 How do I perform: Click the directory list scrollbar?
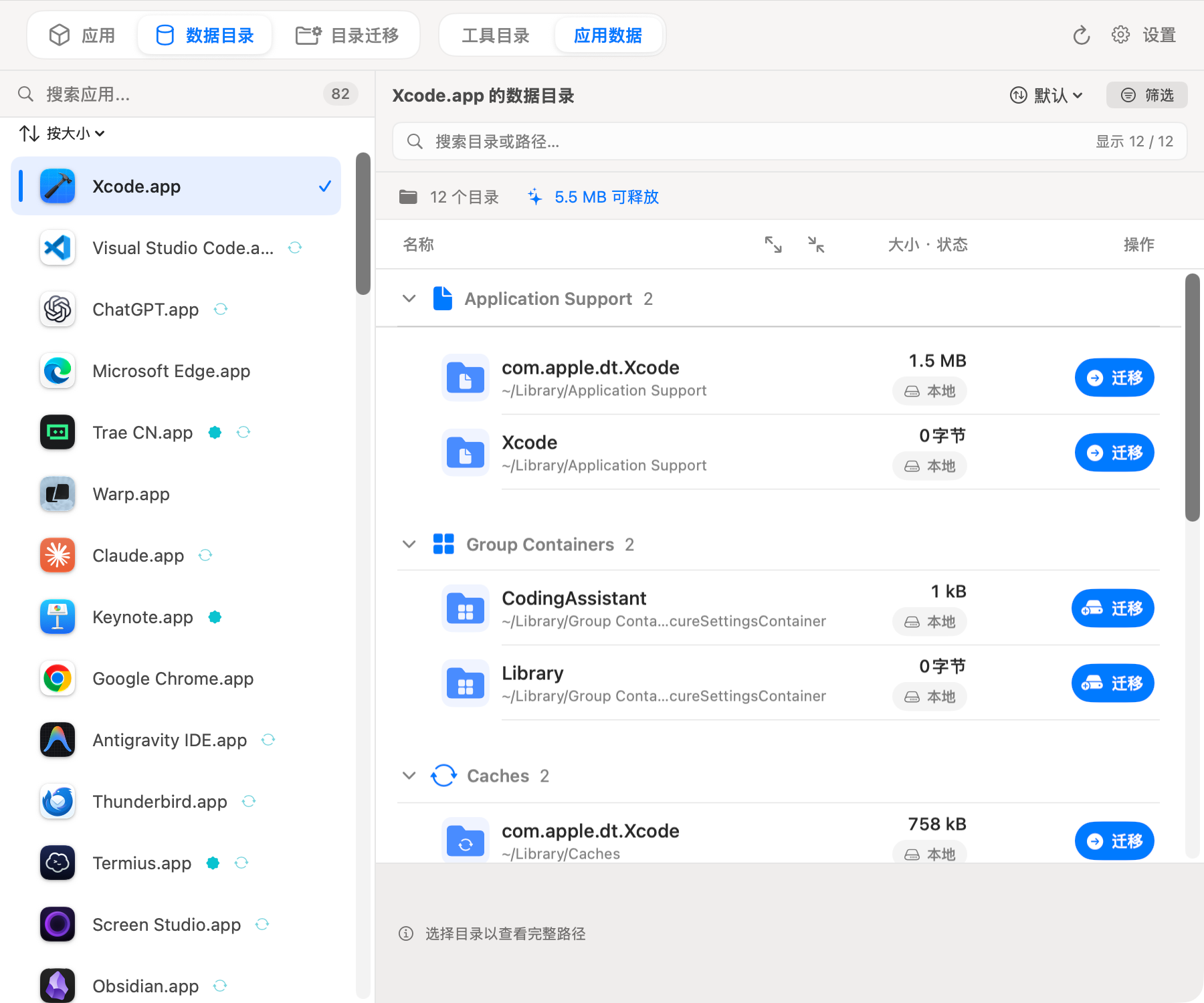point(1193,397)
